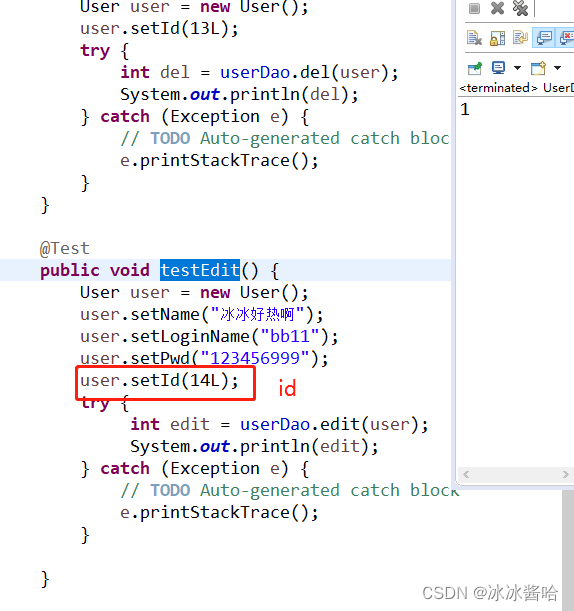The image size is (574, 611).
Task: Click the "bb11" string in setLoginName
Action: coord(290,336)
